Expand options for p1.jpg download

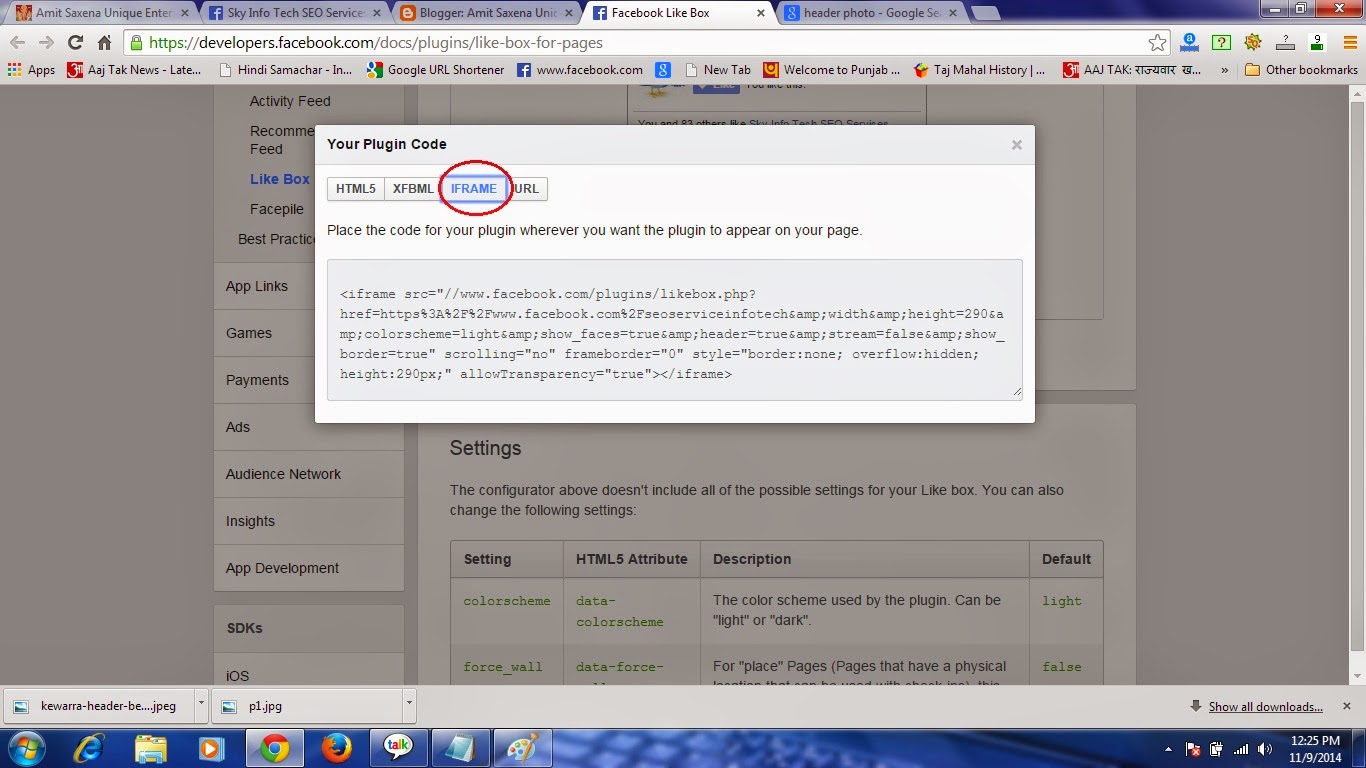coord(408,705)
